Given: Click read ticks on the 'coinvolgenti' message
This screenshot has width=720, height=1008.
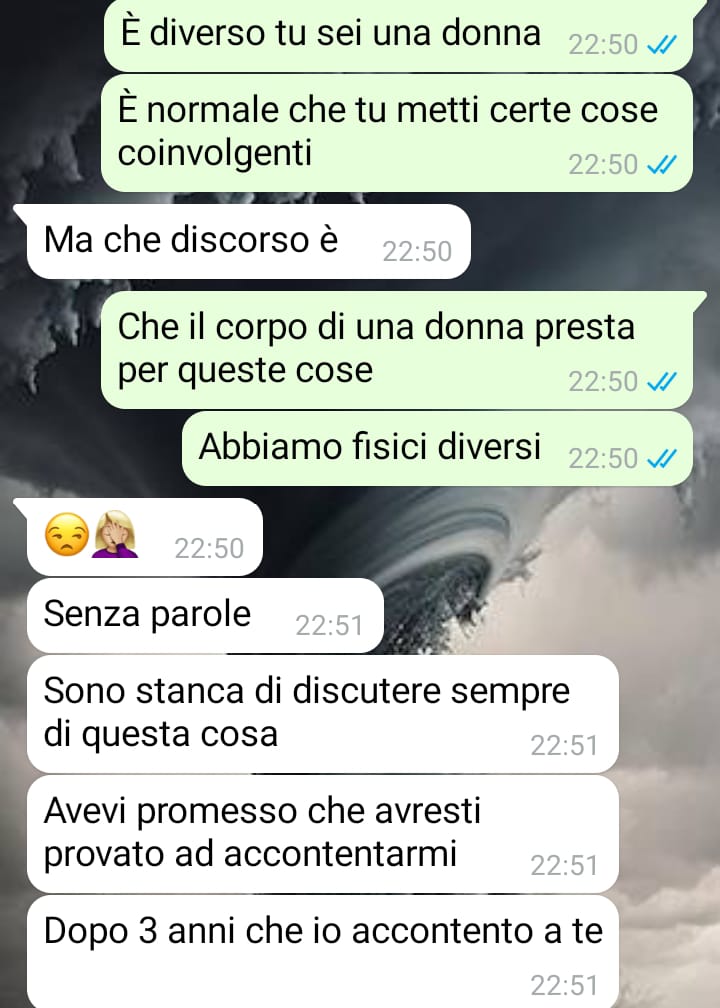Looking at the screenshot, I should click(x=661, y=165).
